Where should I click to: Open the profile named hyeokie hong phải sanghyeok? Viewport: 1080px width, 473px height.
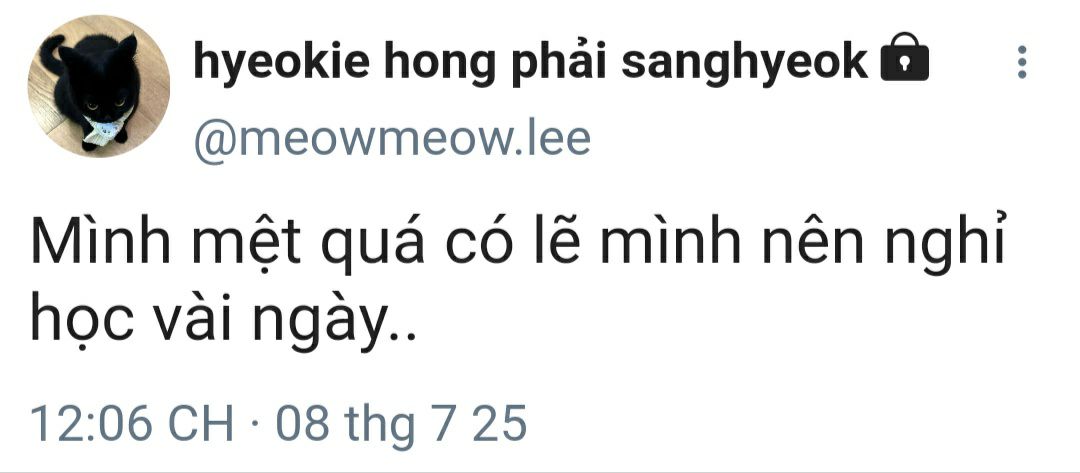coord(530,62)
